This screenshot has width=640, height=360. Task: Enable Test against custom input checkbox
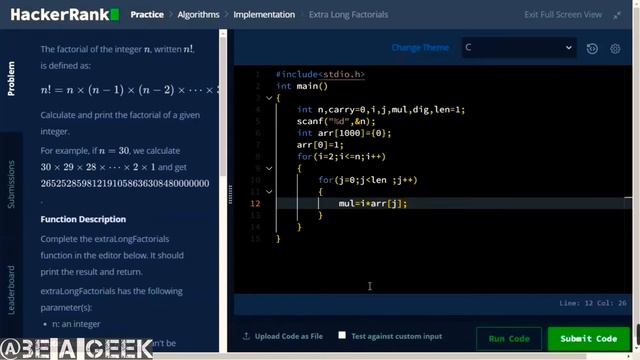(x=342, y=335)
